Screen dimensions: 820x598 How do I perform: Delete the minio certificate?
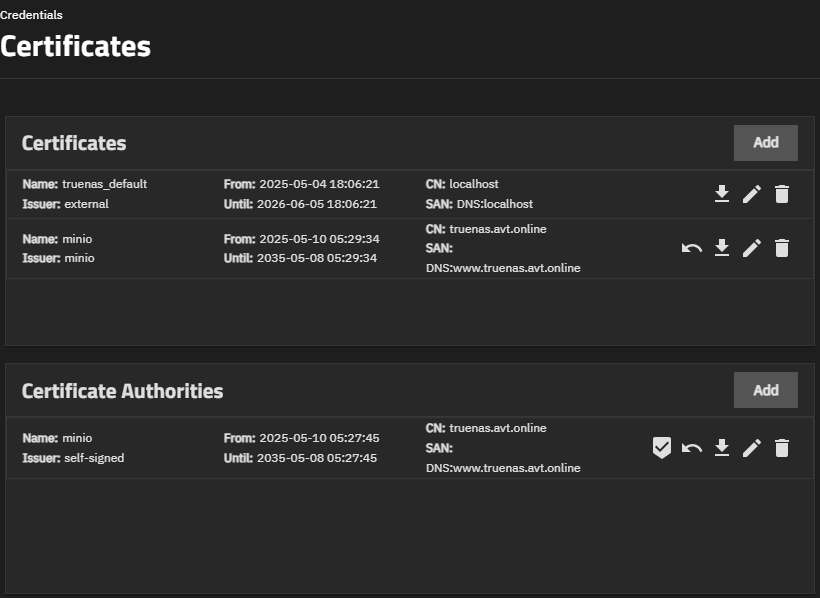782,248
